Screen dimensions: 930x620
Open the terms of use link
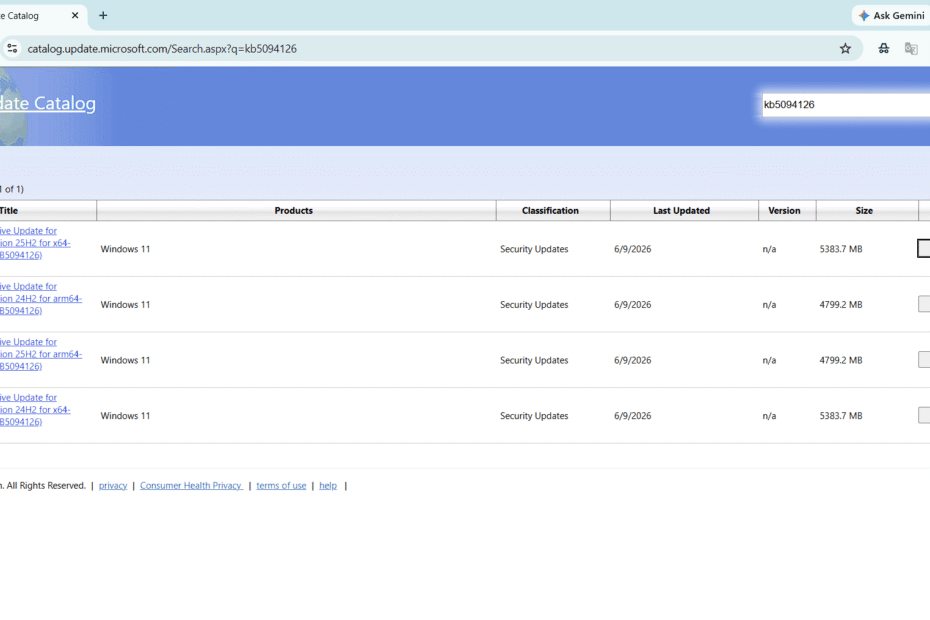tap(281, 485)
